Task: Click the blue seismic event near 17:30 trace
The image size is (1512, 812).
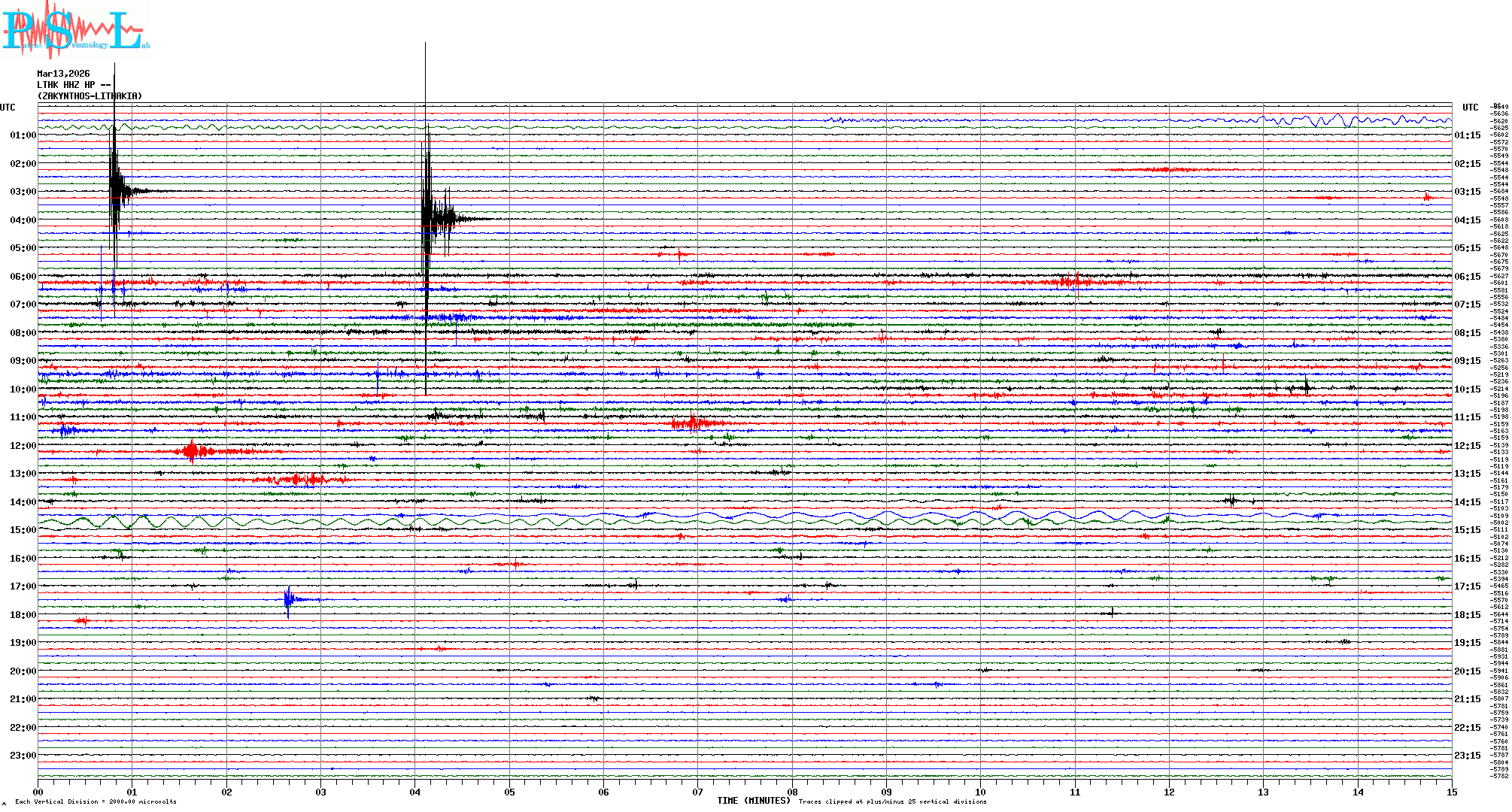Action: click(x=288, y=599)
